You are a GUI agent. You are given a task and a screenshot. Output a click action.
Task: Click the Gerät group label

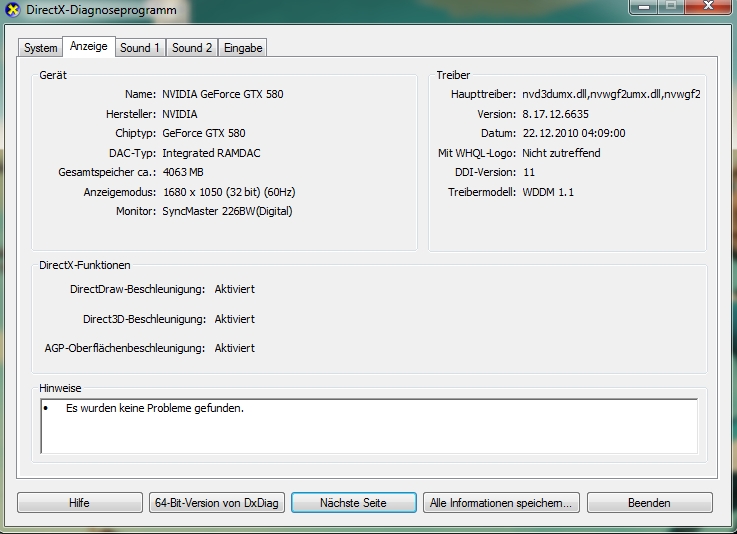pyautogui.click(x=53, y=75)
